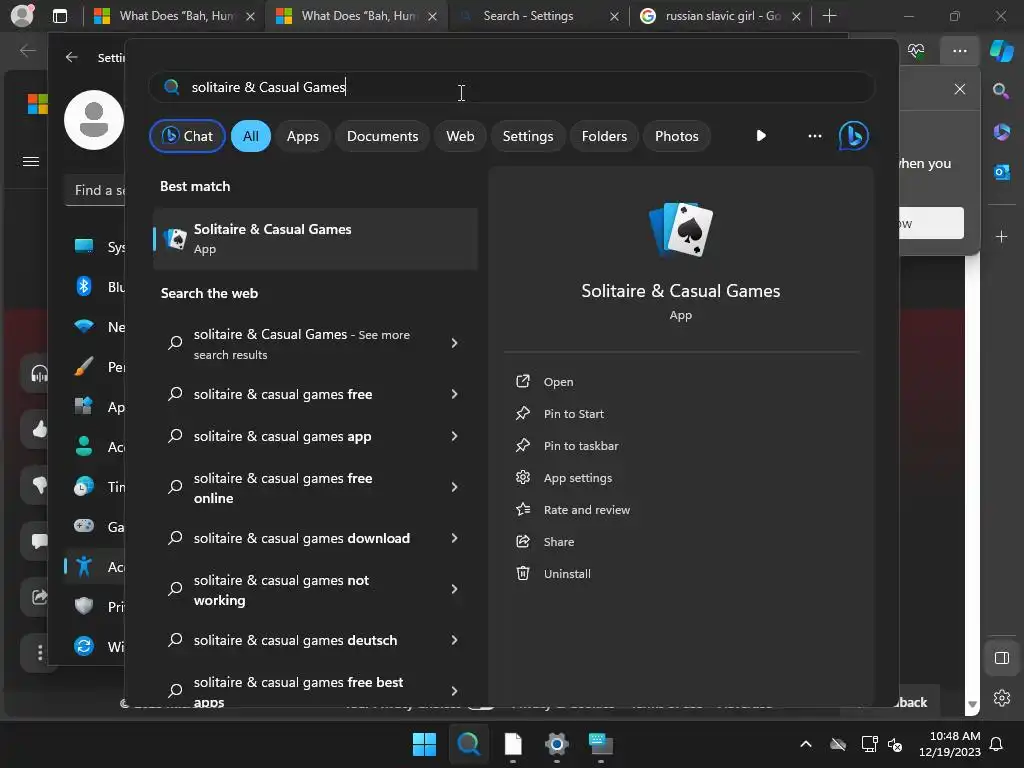Search web for 'solitaire & casual games download'
Screen dimensions: 1024x768
(x=302, y=538)
